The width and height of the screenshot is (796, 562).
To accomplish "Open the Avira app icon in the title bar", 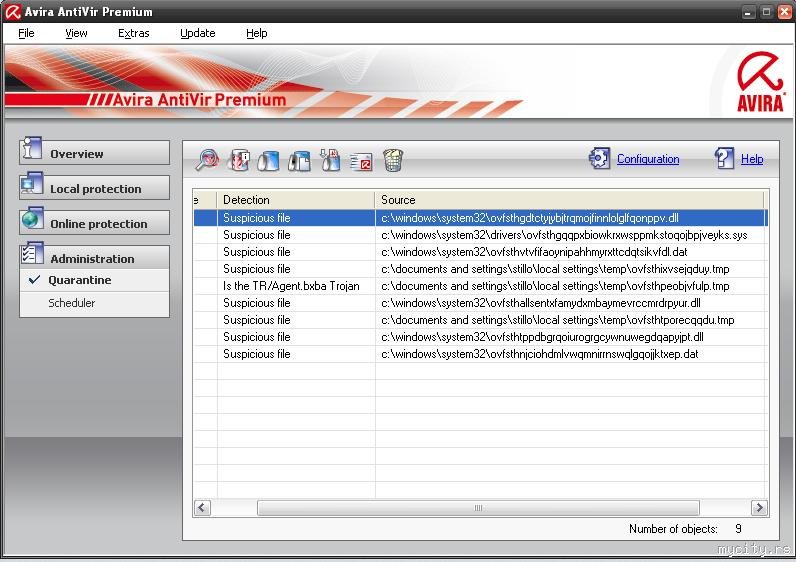I will pyautogui.click(x=12, y=12).
